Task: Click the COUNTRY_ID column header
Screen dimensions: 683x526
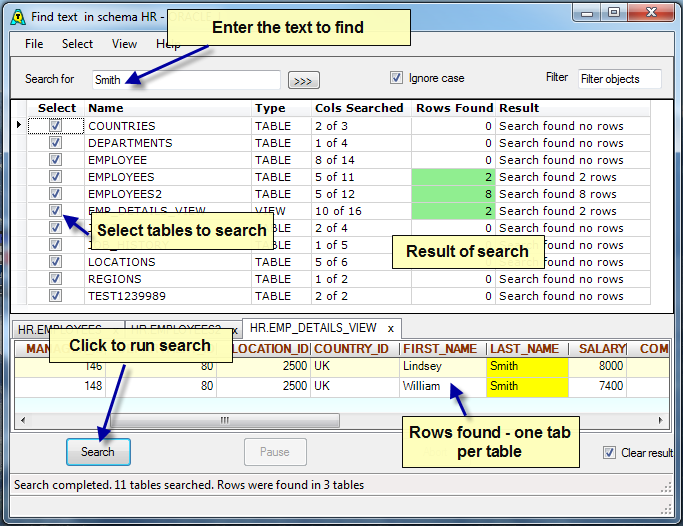Action: 355,349
